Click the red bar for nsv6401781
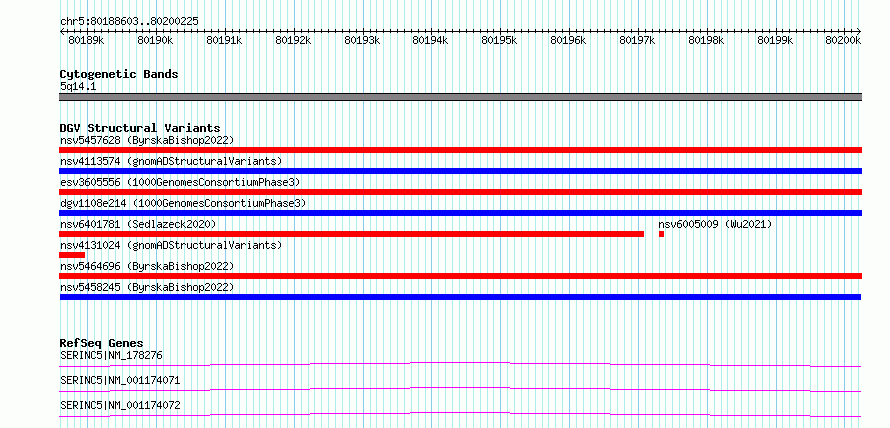 (x=351, y=234)
